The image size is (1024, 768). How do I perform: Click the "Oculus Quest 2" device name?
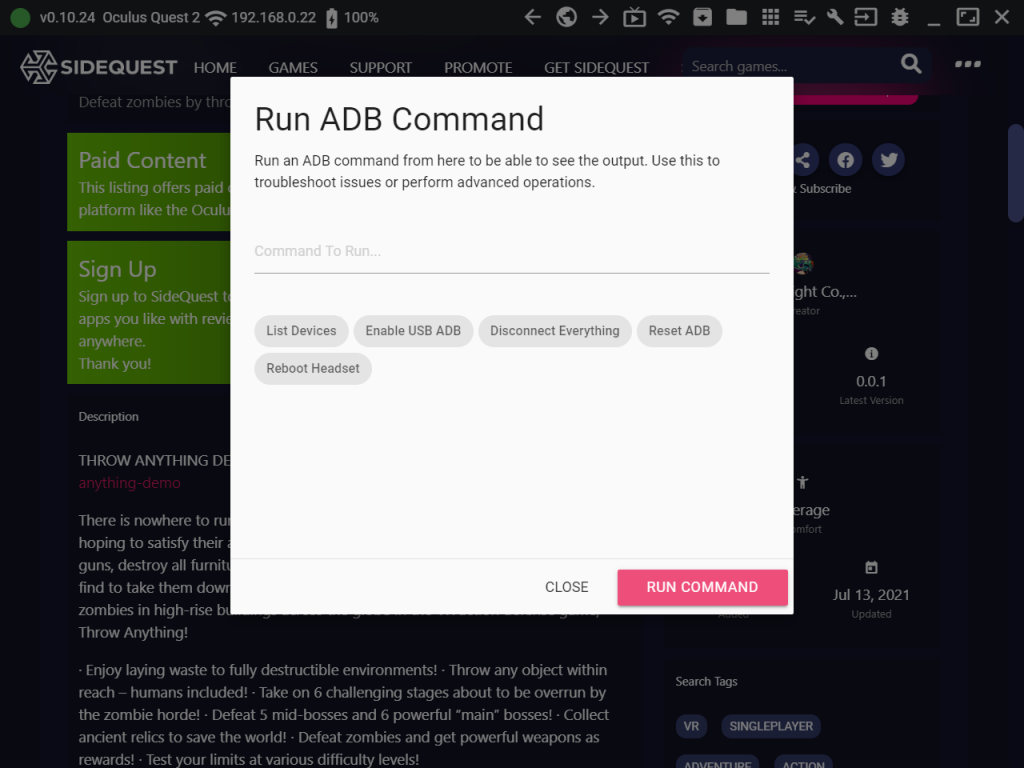(151, 18)
